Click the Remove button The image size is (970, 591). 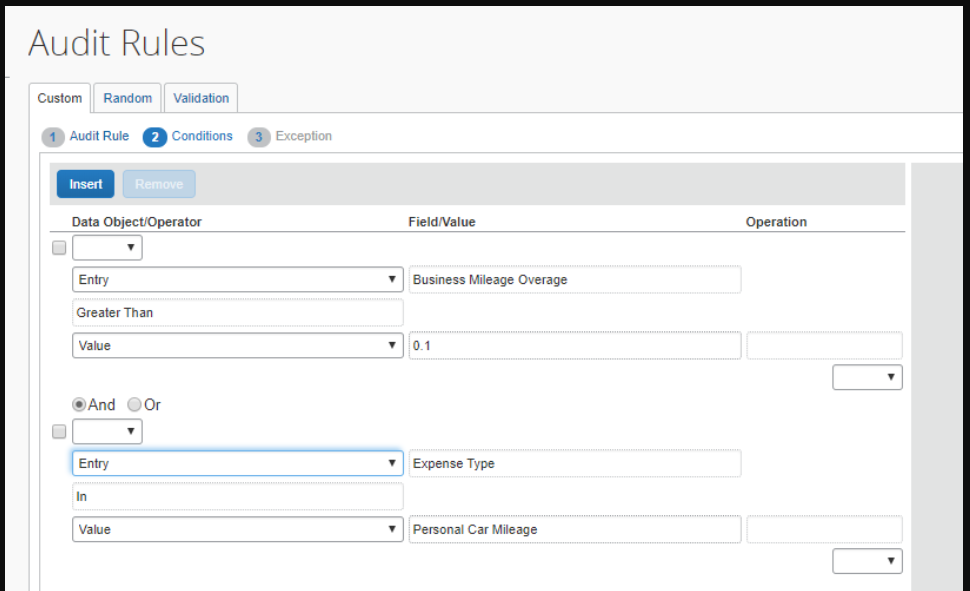point(159,184)
